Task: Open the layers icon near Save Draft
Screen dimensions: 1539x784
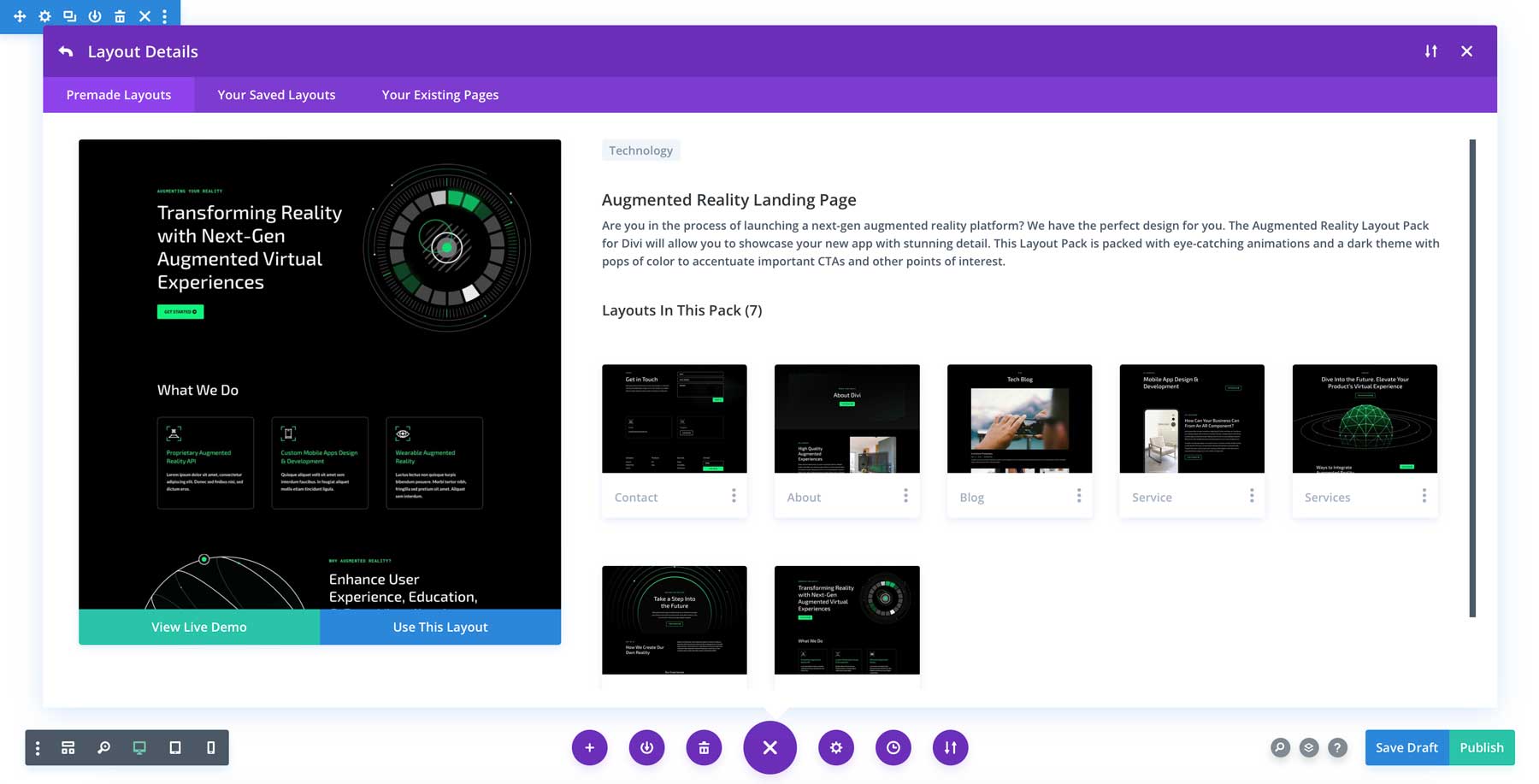Action: 1308,747
